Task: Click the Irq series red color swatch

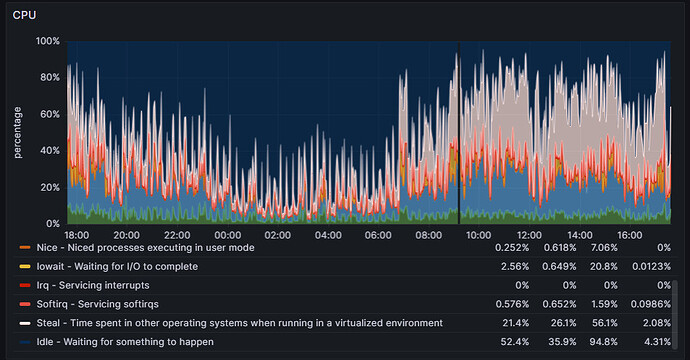Action: [x=25, y=286]
